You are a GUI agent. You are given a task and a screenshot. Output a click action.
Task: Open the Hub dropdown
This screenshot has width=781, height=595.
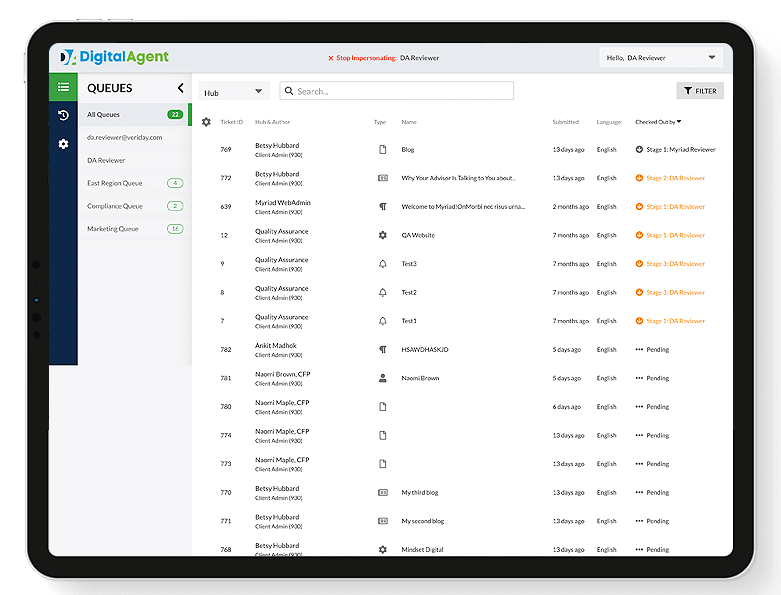pyautogui.click(x=234, y=92)
